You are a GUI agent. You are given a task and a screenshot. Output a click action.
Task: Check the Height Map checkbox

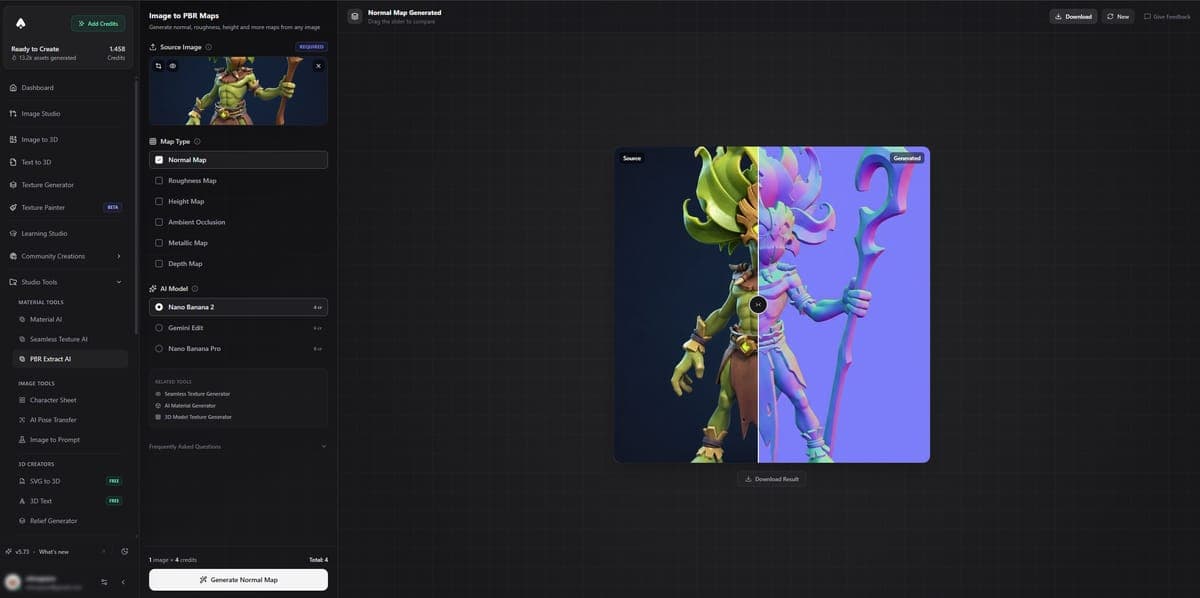tap(159, 202)
